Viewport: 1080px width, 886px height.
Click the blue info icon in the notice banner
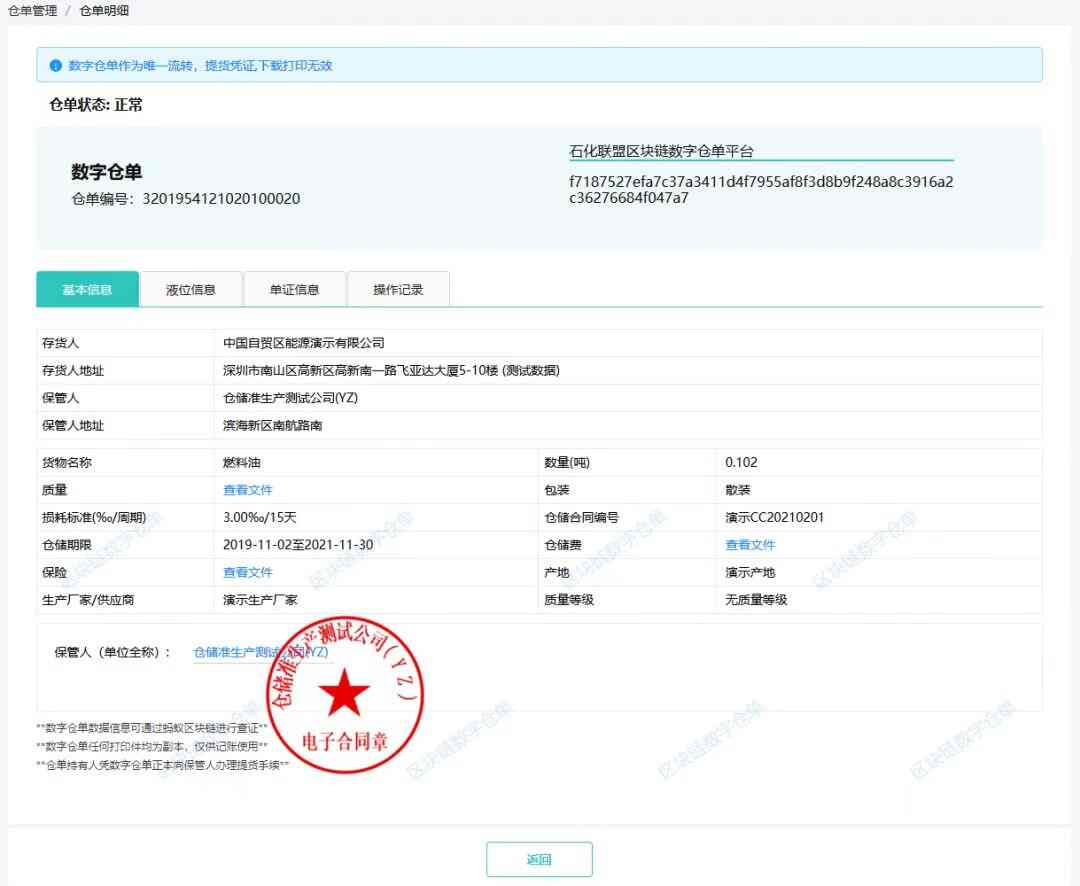56,66
